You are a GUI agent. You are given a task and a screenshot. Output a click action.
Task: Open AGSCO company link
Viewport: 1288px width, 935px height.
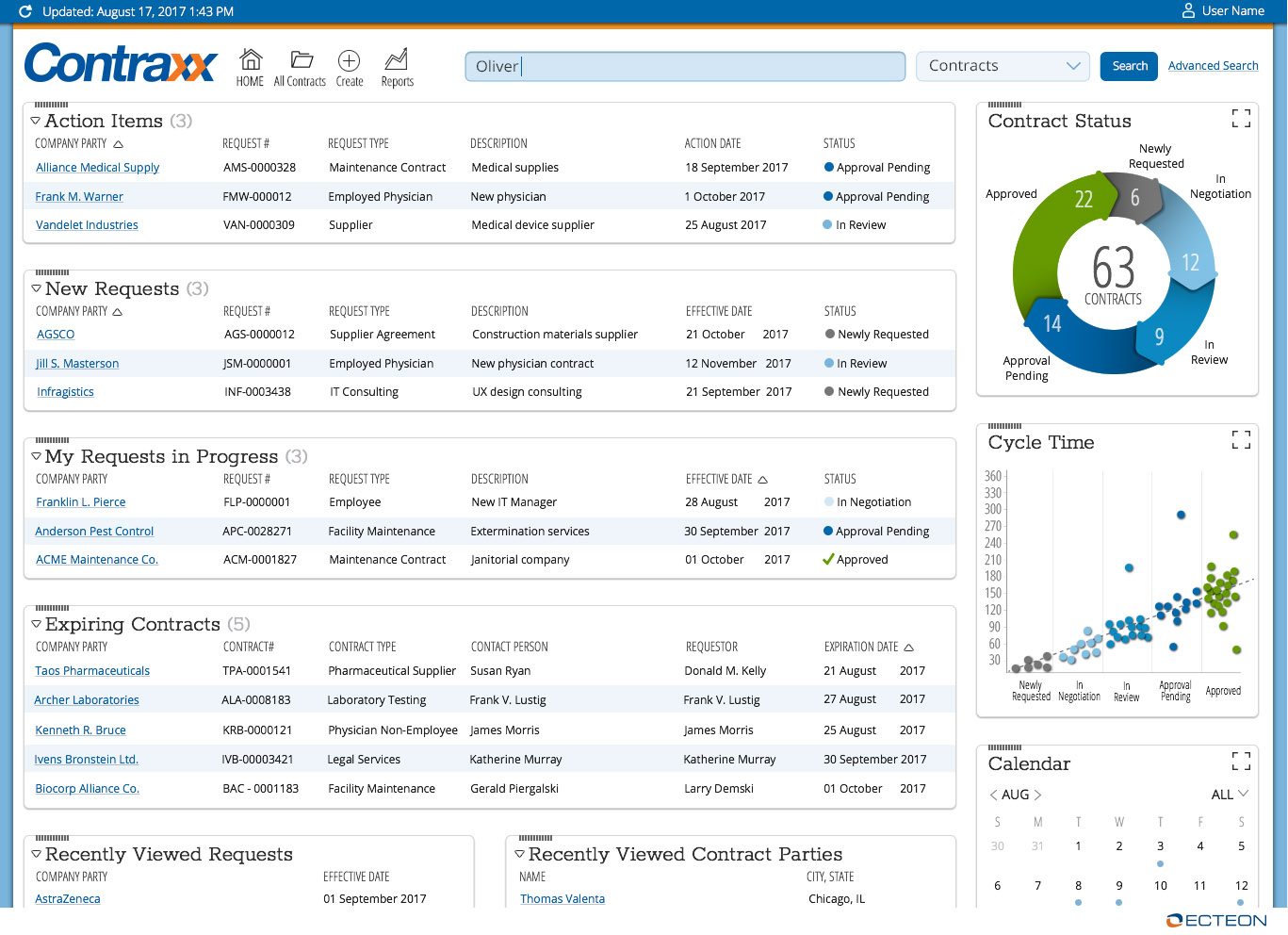click(x=56, y=335)
